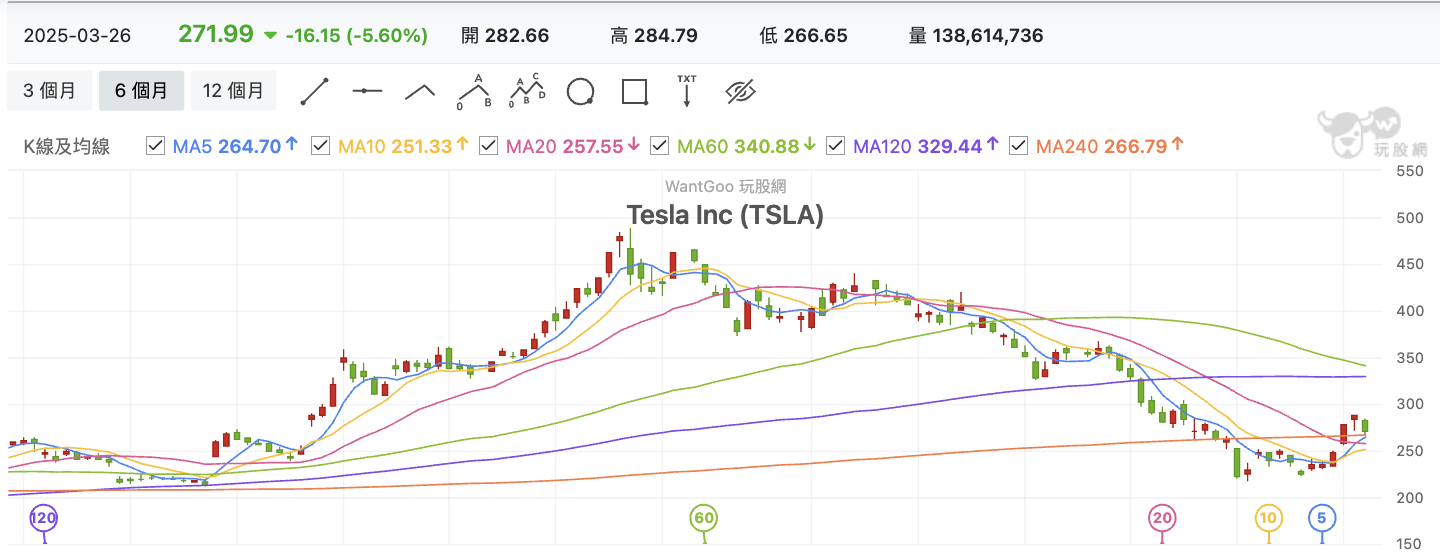The image size is (1440, 556).
Task: Uncheck the MA10 moving average checkbox
Action: coord(320,146)
